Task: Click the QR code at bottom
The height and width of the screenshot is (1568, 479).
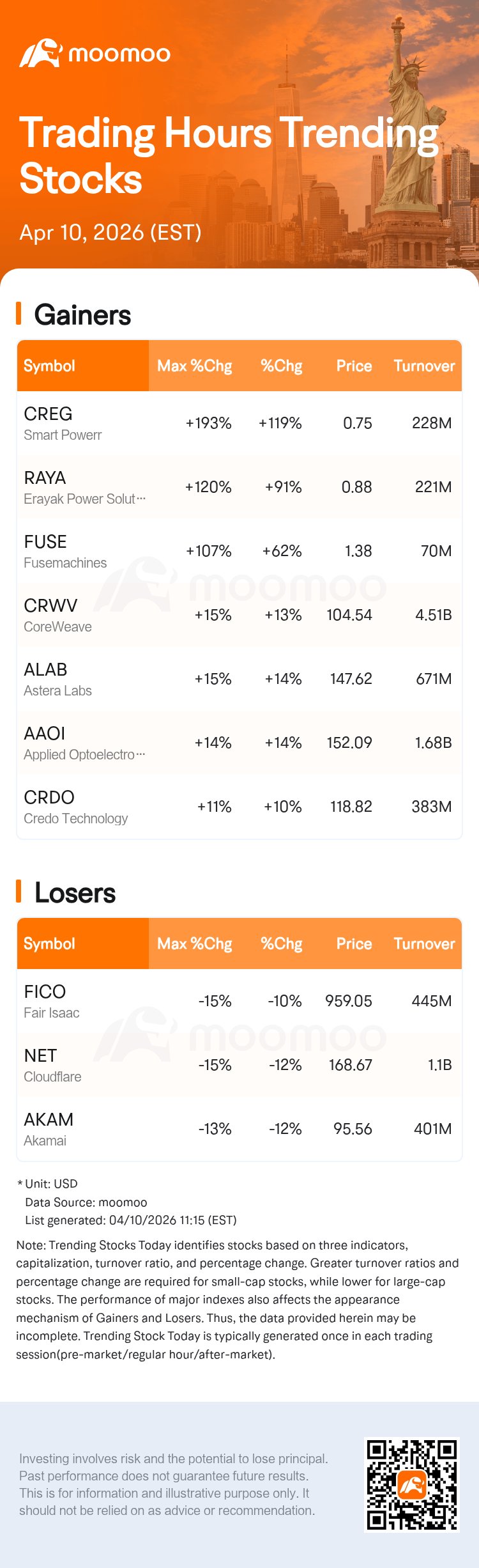Action: [x=411, y=1484]
